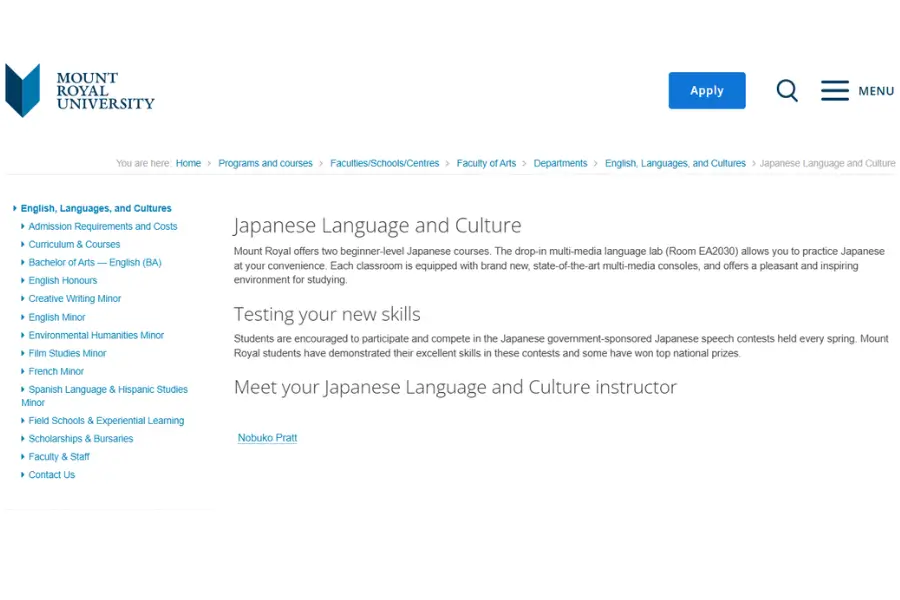The height and width of the screenshot is (600, 900).
Task: Open Departments breadcrumb link
Action: 560,163
